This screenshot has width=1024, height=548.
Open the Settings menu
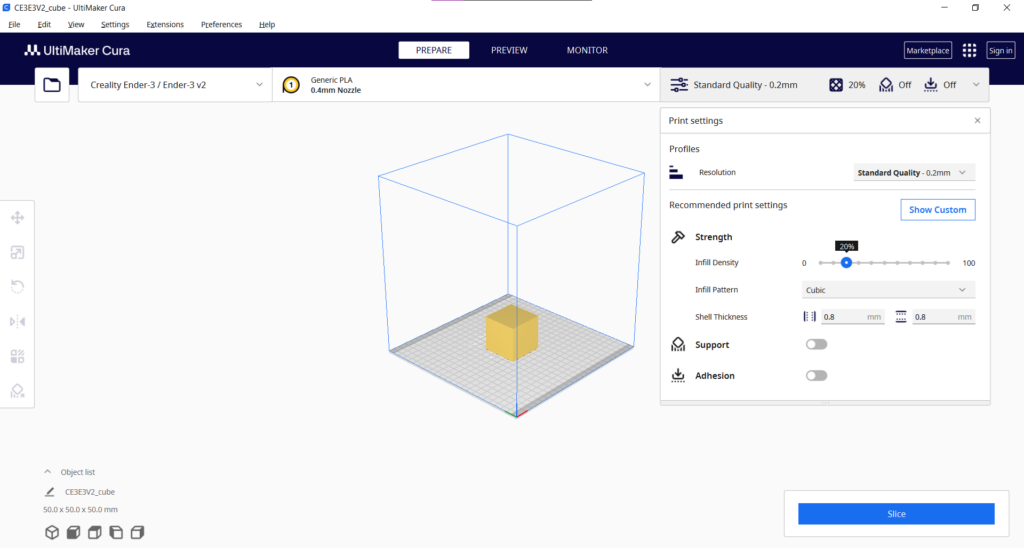point(115,24)
